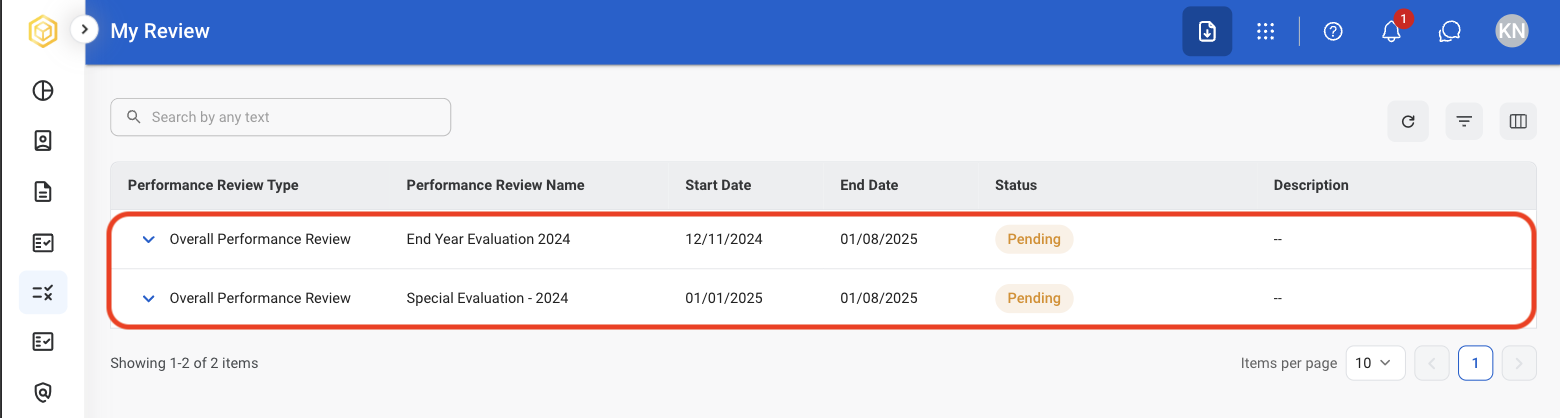
Task: Select the active review checklist sidebar icon
Action: (43, 293)
